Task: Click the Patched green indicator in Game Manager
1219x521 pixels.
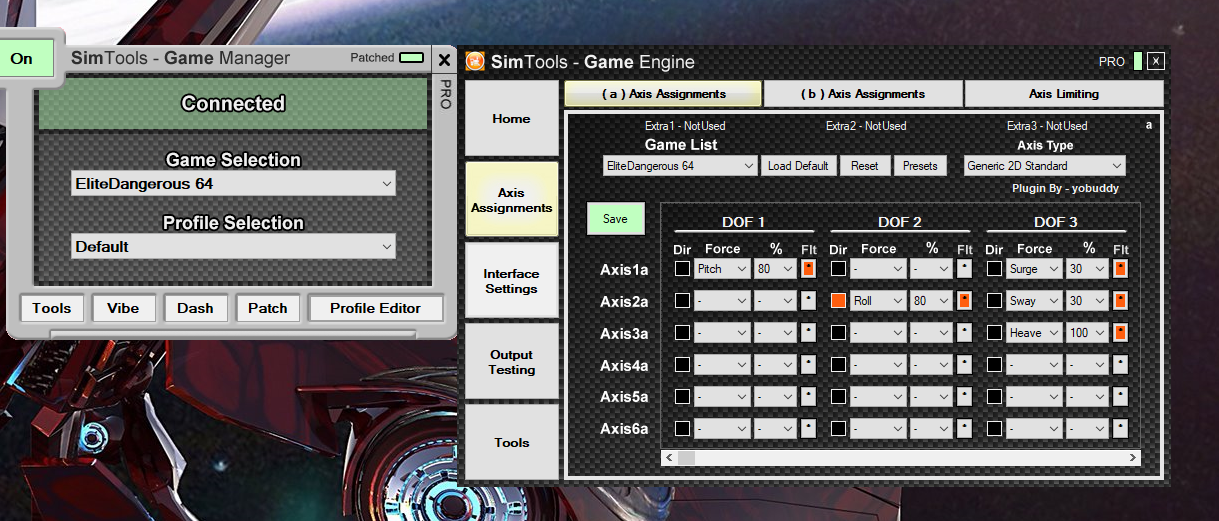Action: click(411, 58)
